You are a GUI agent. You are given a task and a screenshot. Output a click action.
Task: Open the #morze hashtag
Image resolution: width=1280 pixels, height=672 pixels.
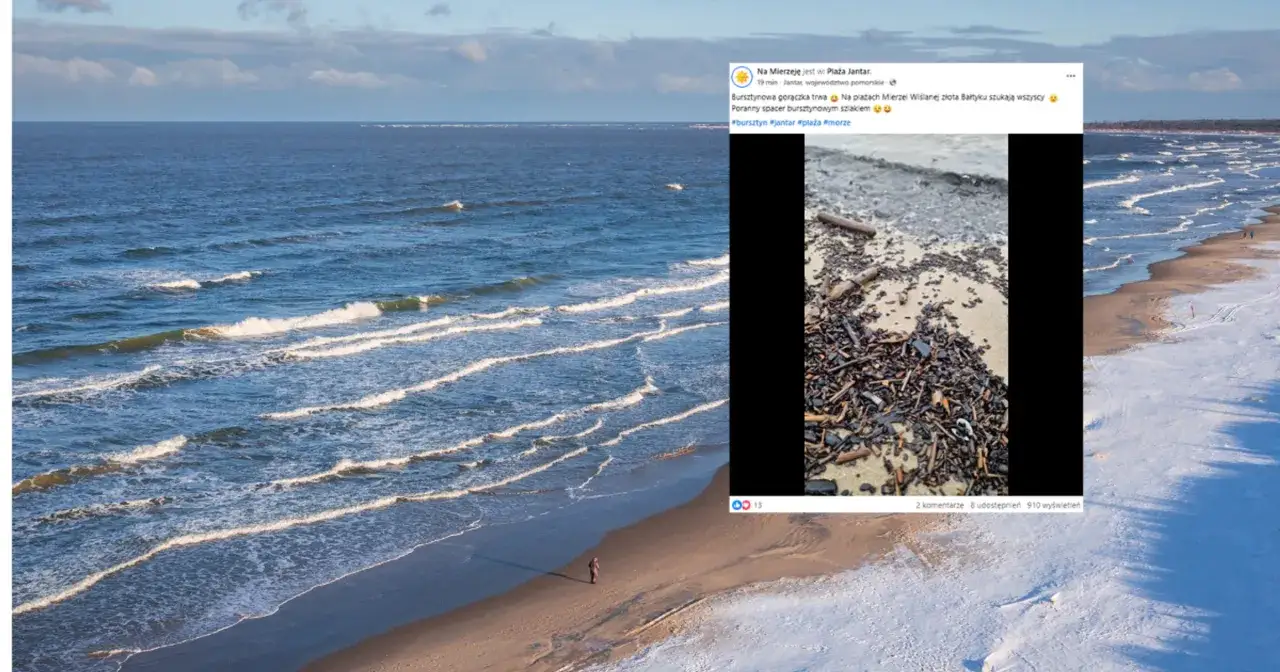click(x=837, y=122)
